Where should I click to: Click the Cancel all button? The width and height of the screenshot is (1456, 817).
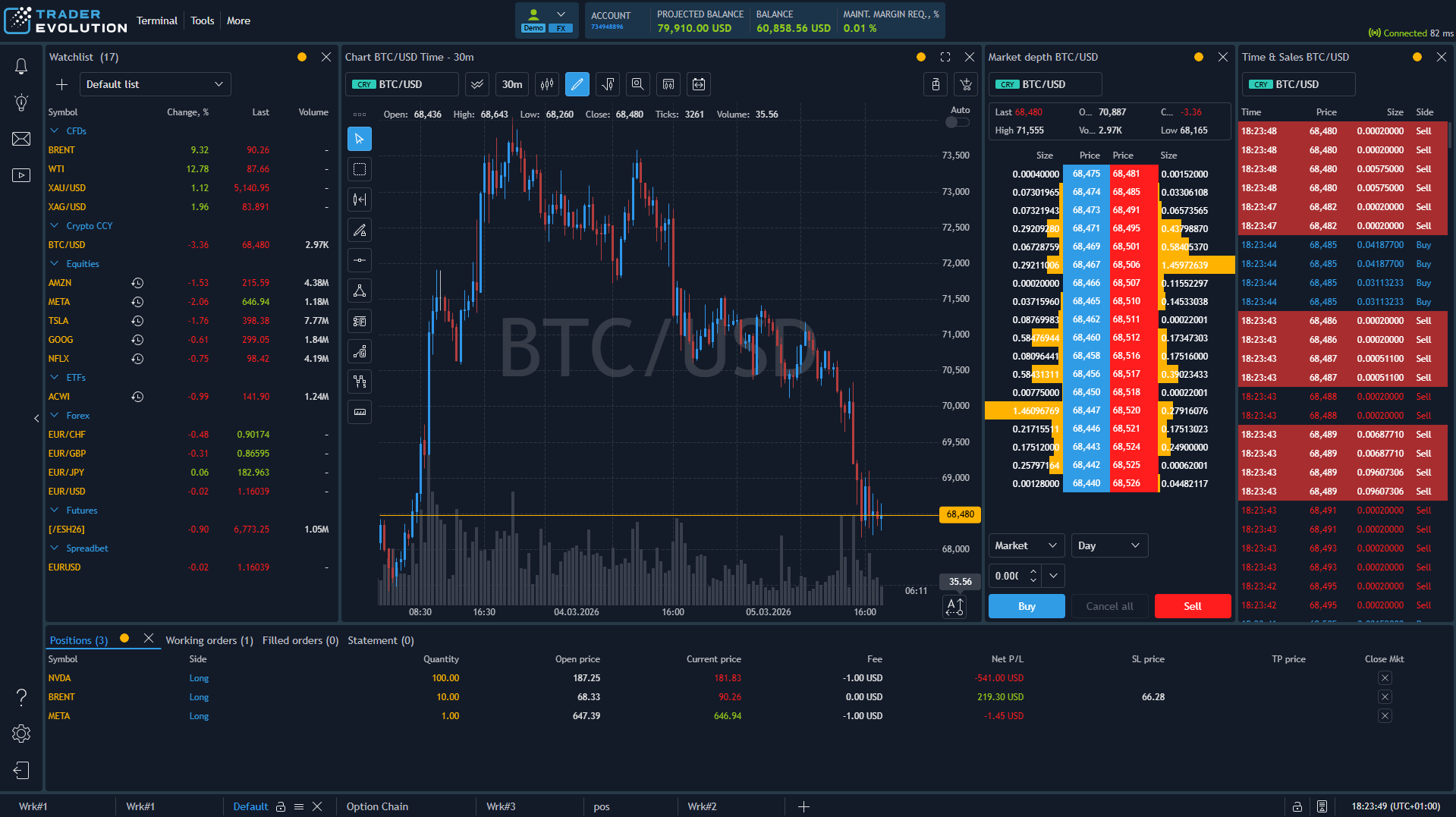pos(1109,606)
